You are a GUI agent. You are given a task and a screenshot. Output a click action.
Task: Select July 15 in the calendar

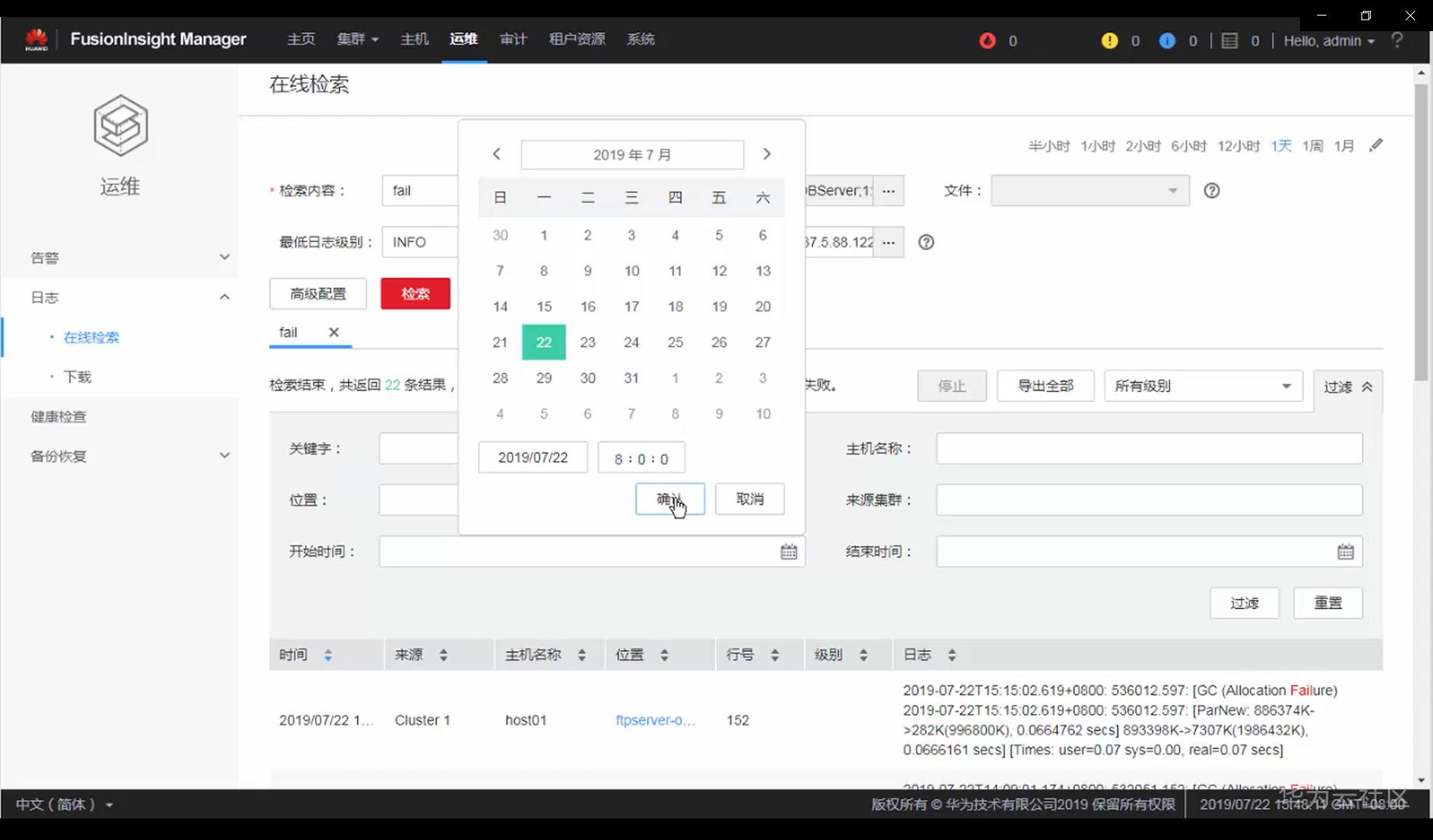click(x=544, y=306)
